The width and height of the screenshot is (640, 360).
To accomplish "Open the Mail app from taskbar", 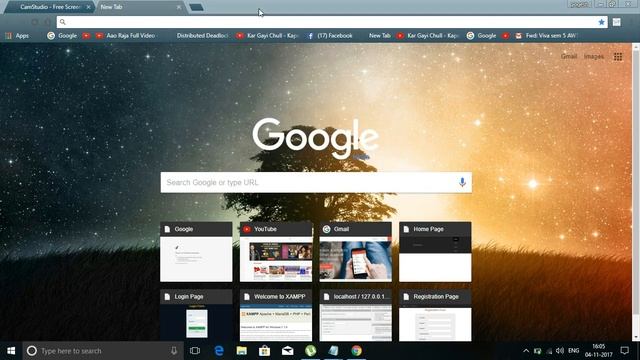I will (x=288, y=351).
